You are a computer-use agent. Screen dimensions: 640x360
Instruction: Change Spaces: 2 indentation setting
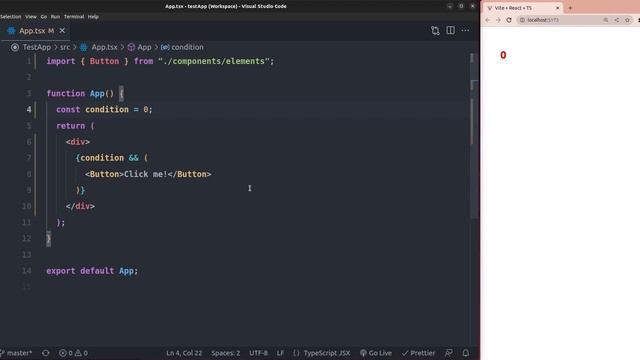[x=226, y=353]
